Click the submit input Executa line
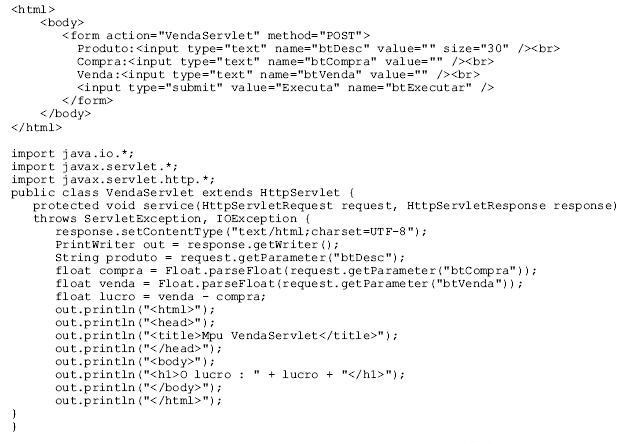 (285, 88)
